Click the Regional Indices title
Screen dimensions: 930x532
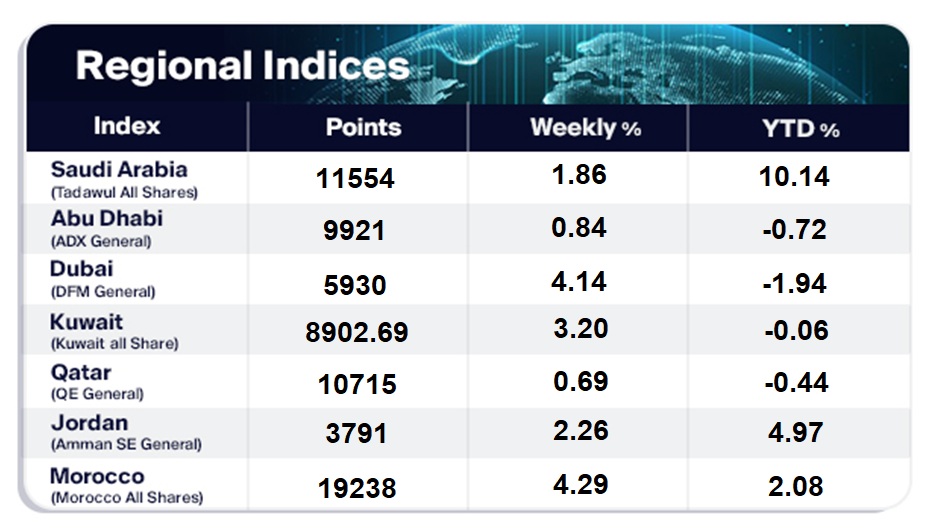click(241, 66)
